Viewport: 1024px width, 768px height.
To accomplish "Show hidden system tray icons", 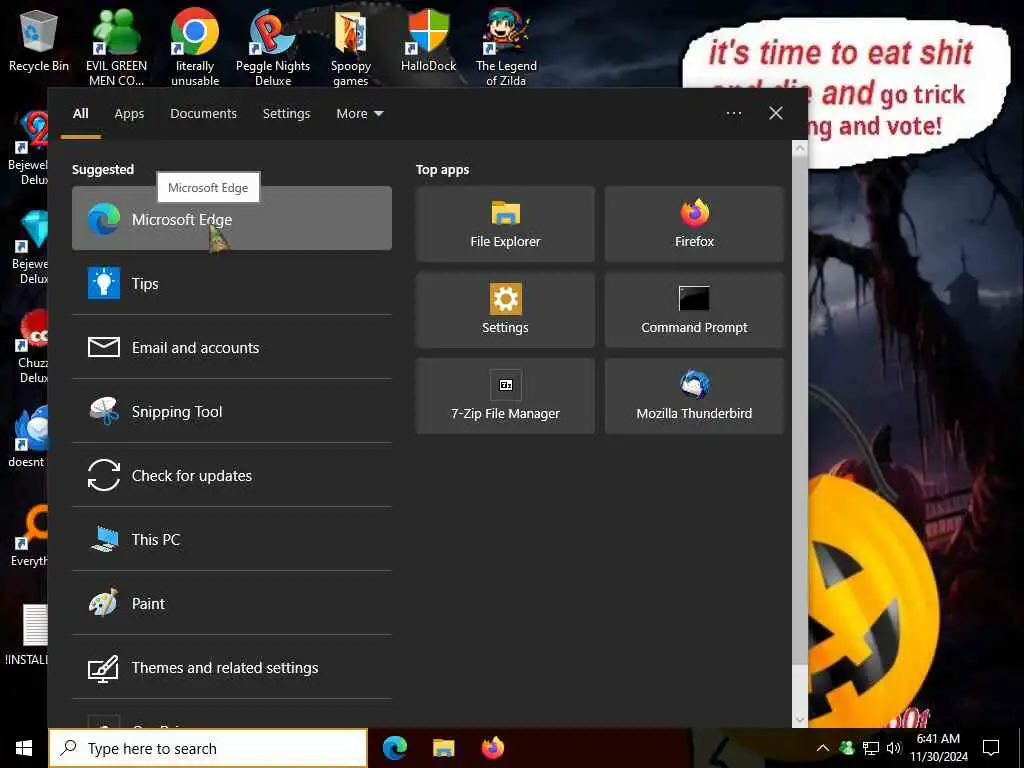I will [x=823, y=748].
